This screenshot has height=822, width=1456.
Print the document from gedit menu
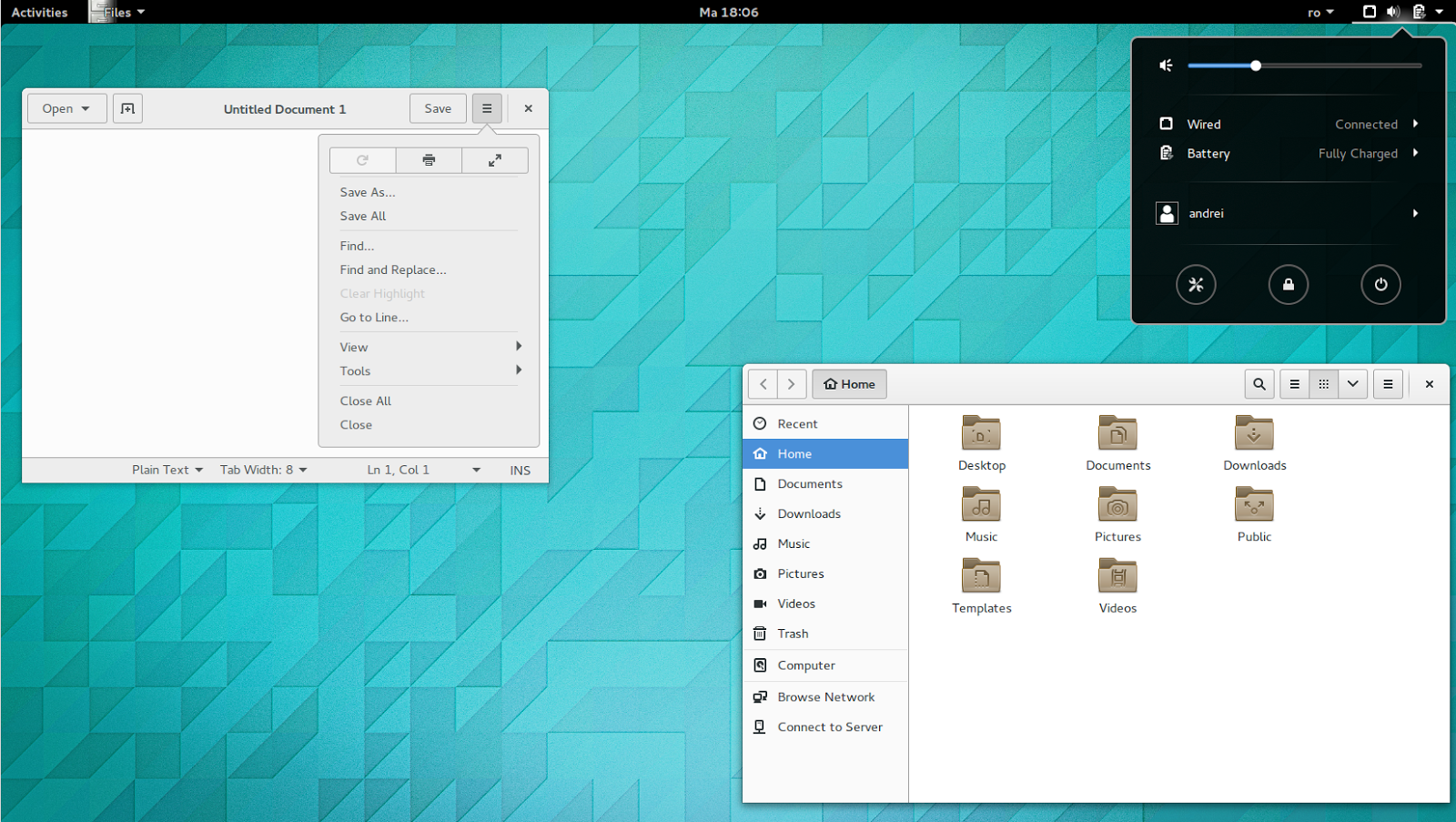(428, 159)
